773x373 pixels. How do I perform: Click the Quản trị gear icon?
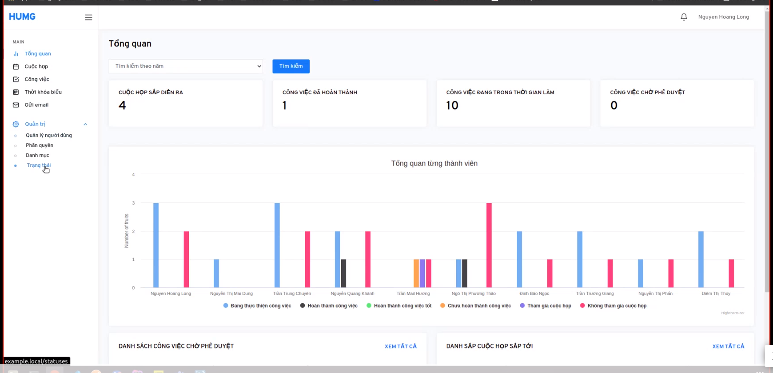[x=16, y=124]
